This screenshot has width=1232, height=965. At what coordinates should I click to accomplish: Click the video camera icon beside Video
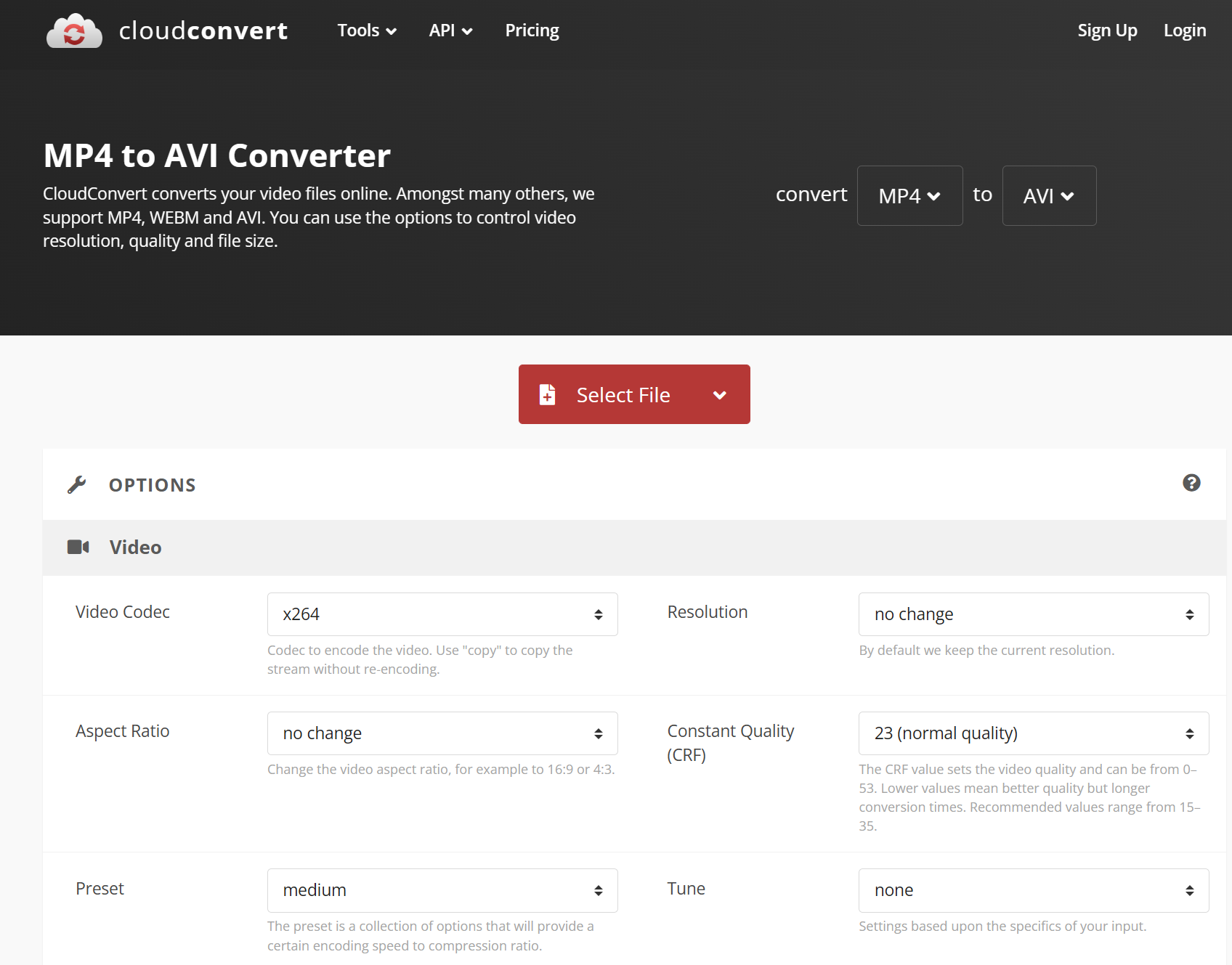point(78,547)
